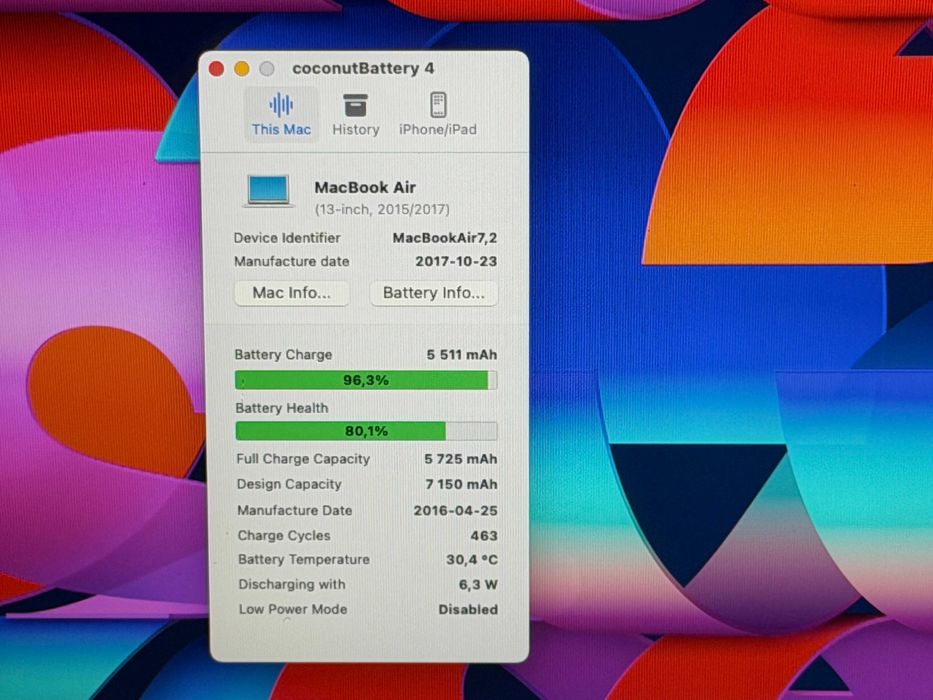Close the coconutBattery window with red button

click(217, 69)
